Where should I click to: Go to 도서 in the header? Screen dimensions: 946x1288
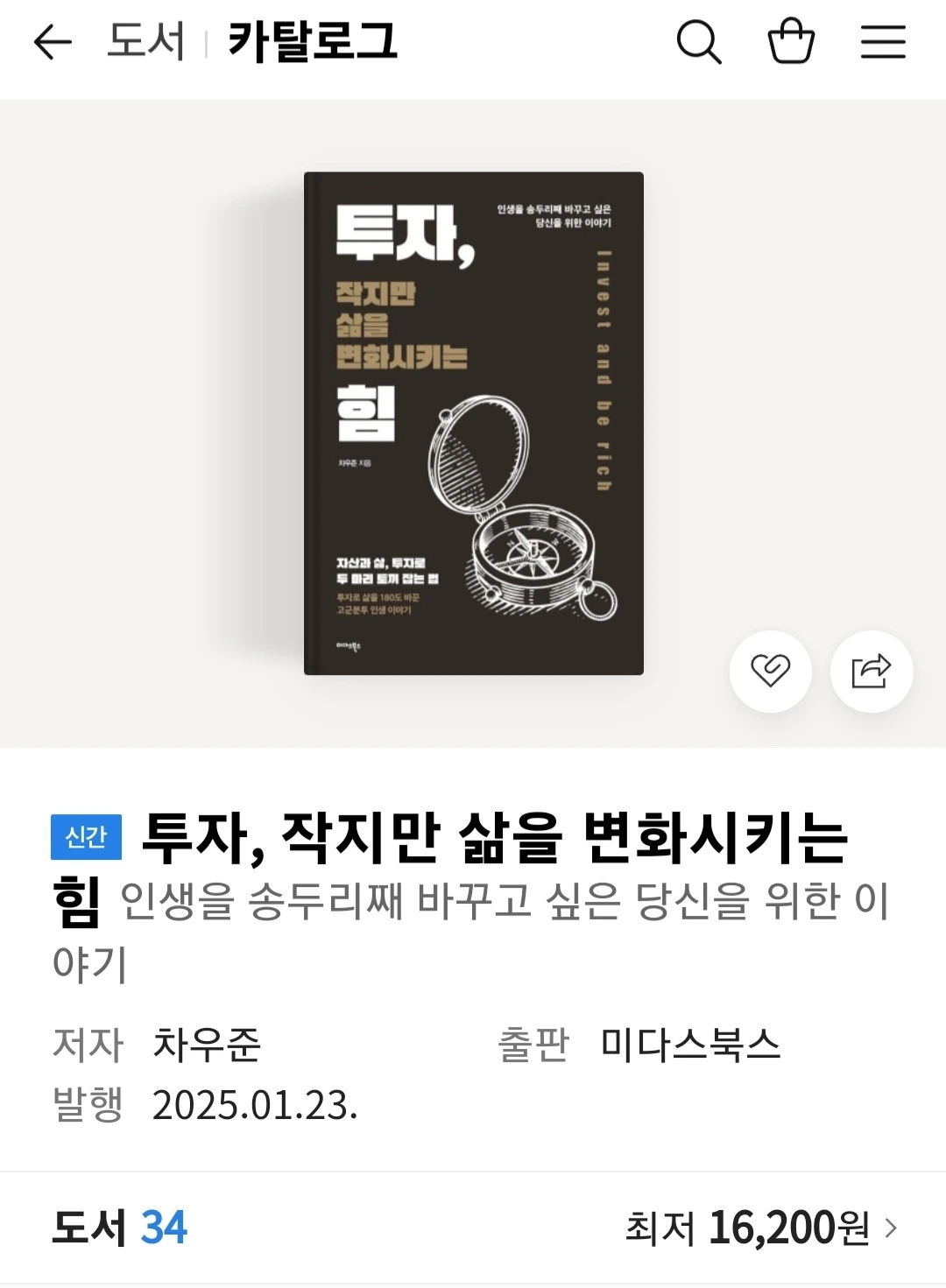pyautogui.click(x=145, y=41)
